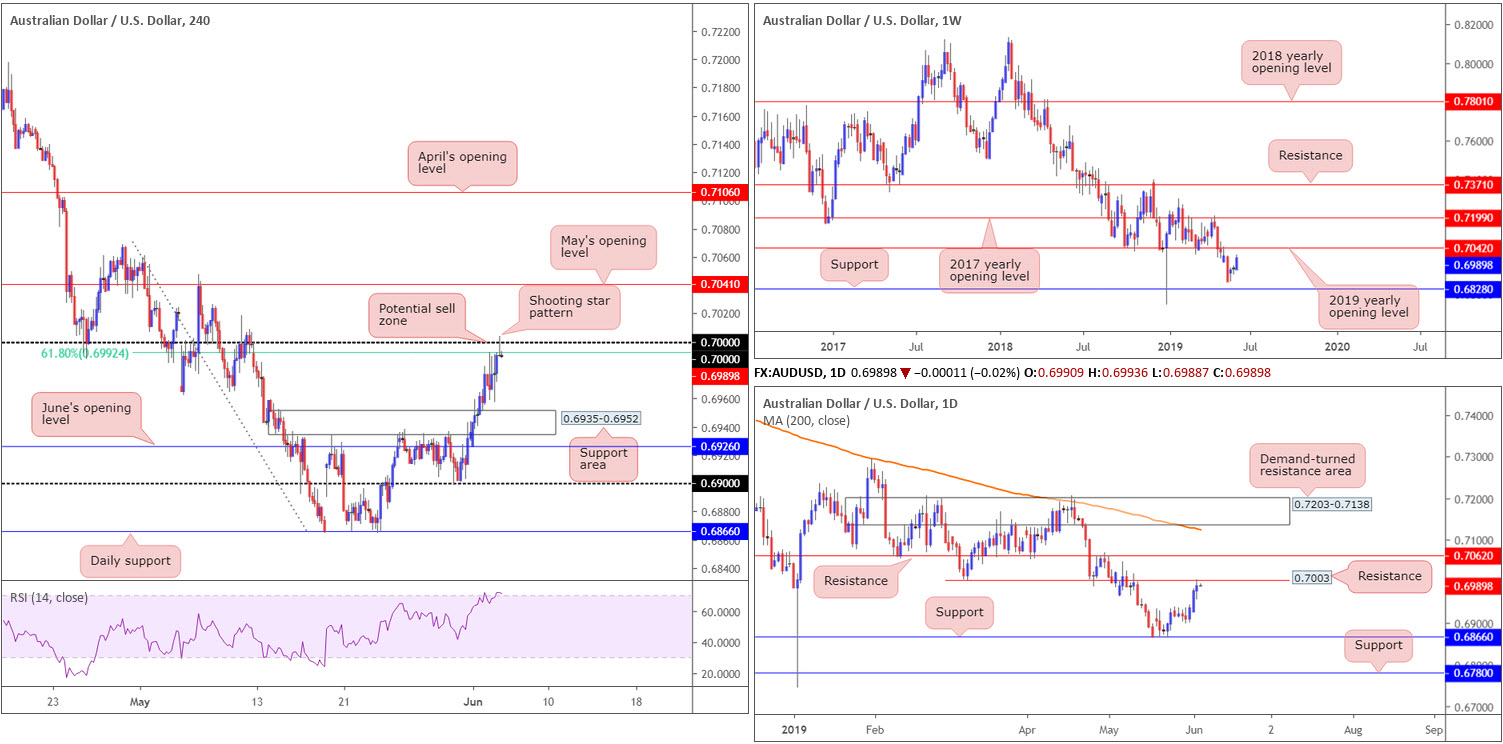Select the "Support area" callout

[x=604, y=460]
